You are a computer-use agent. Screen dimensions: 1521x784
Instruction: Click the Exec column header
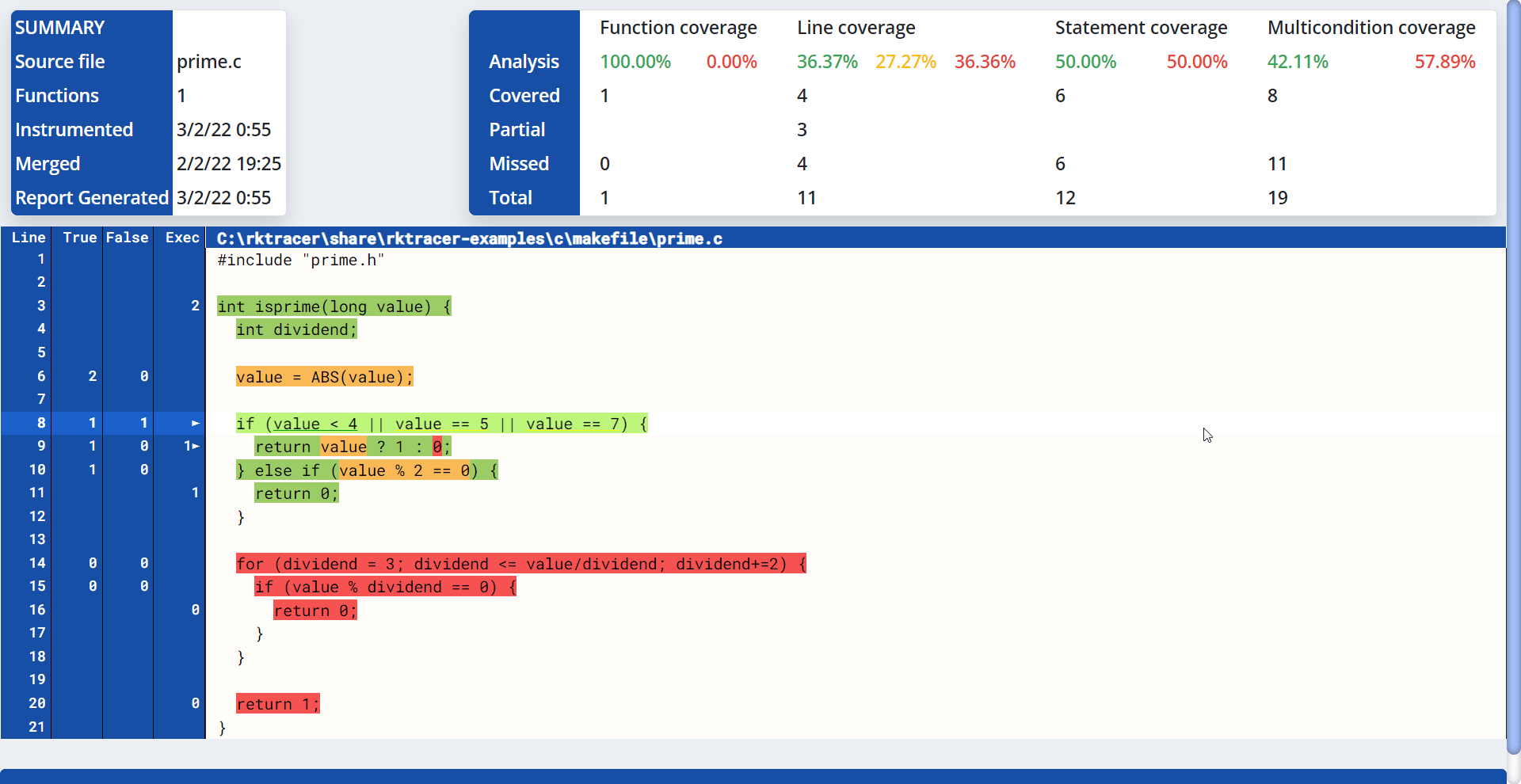pos(181,237)
